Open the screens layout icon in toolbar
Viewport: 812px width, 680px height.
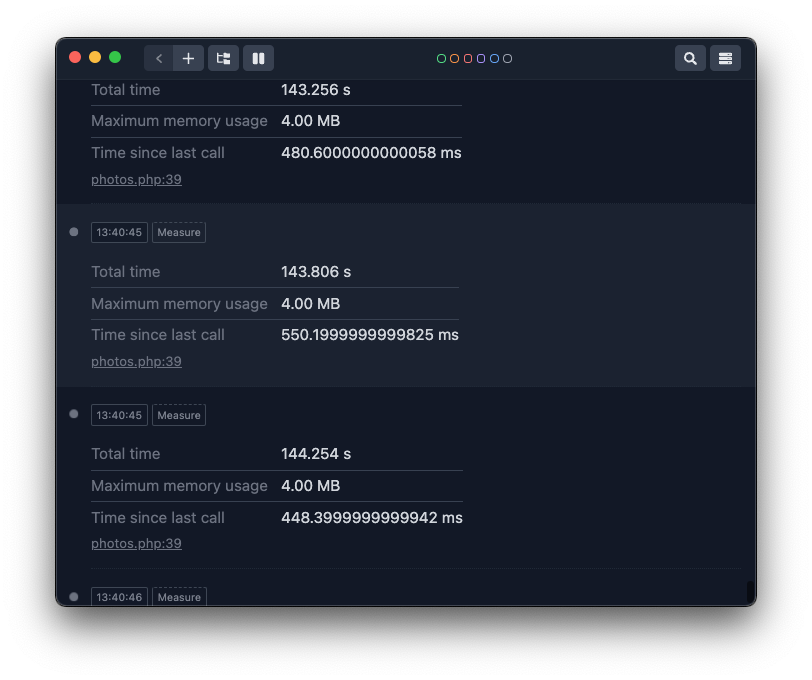[223, 58]
